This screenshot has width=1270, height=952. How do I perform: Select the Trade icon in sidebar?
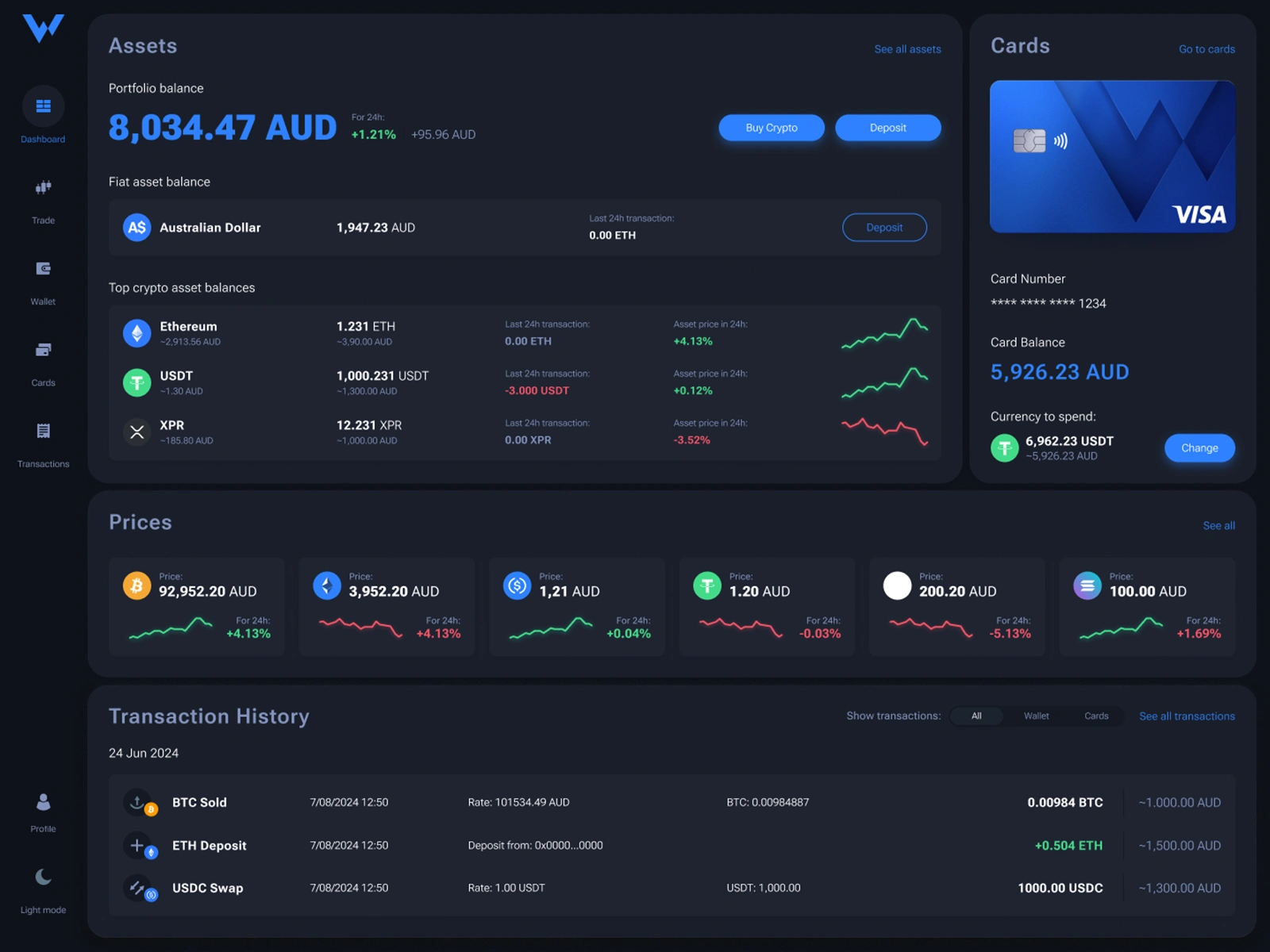(x=43, y=187)
